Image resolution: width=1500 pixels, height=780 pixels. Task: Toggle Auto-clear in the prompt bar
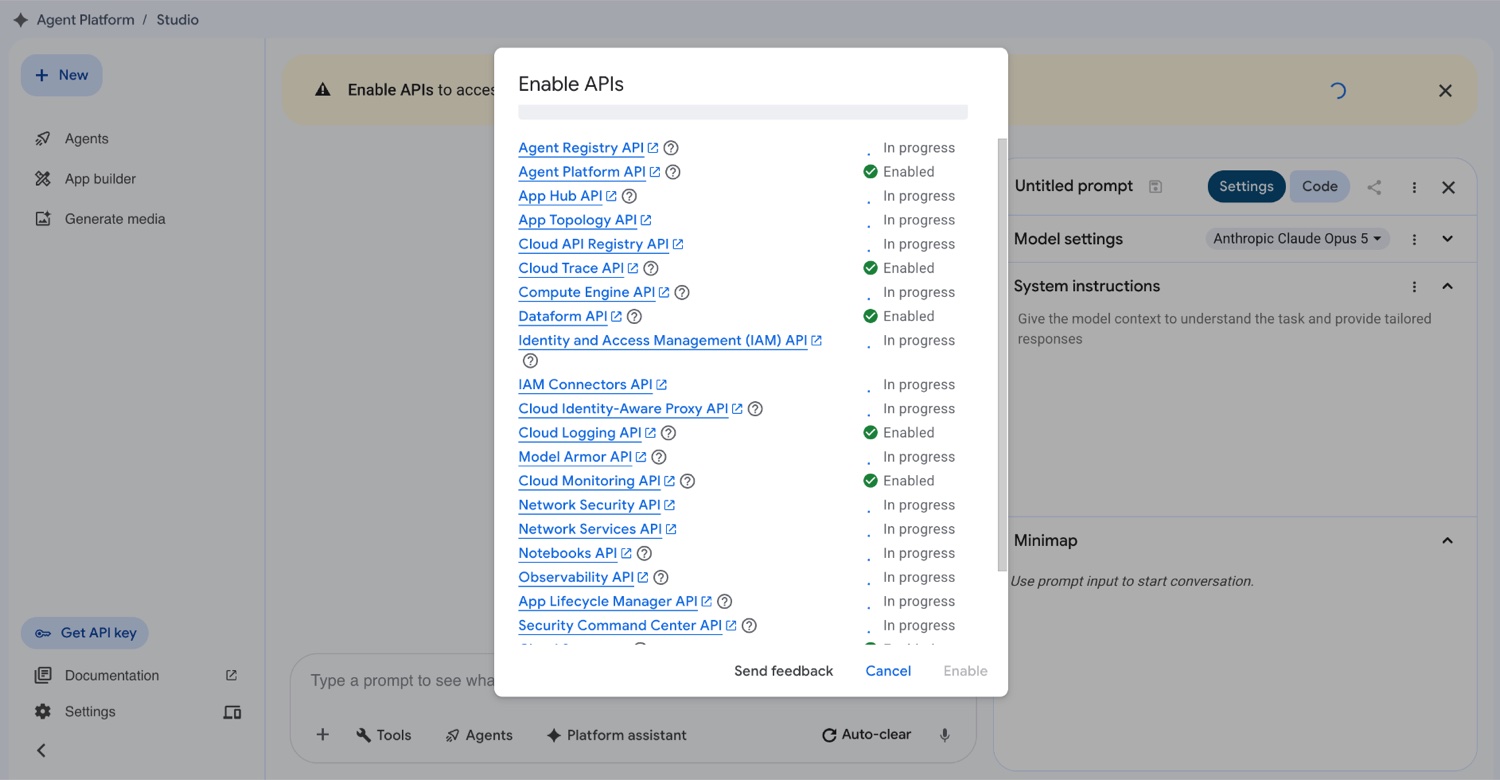(866, 735)
